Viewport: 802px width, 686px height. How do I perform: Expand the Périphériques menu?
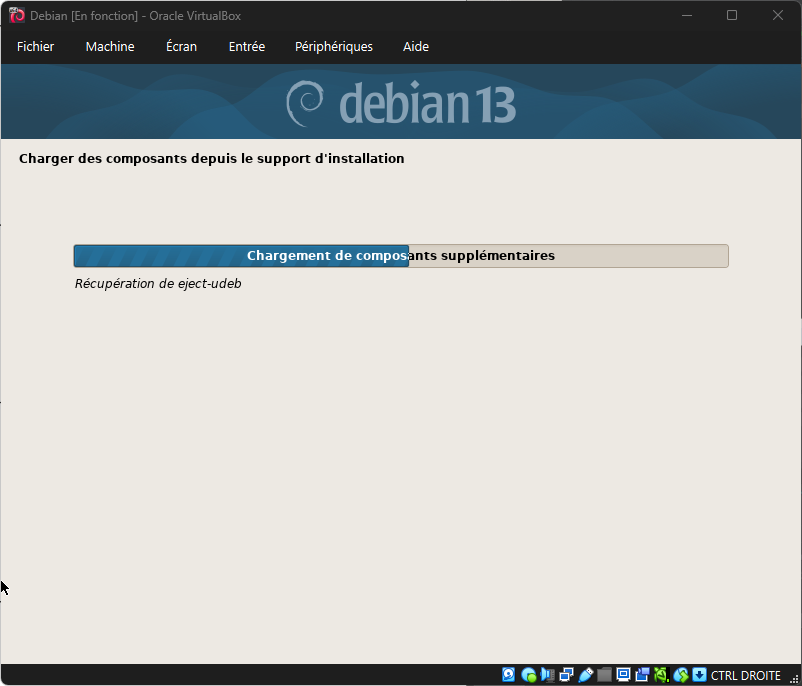[x=334, y=47]
